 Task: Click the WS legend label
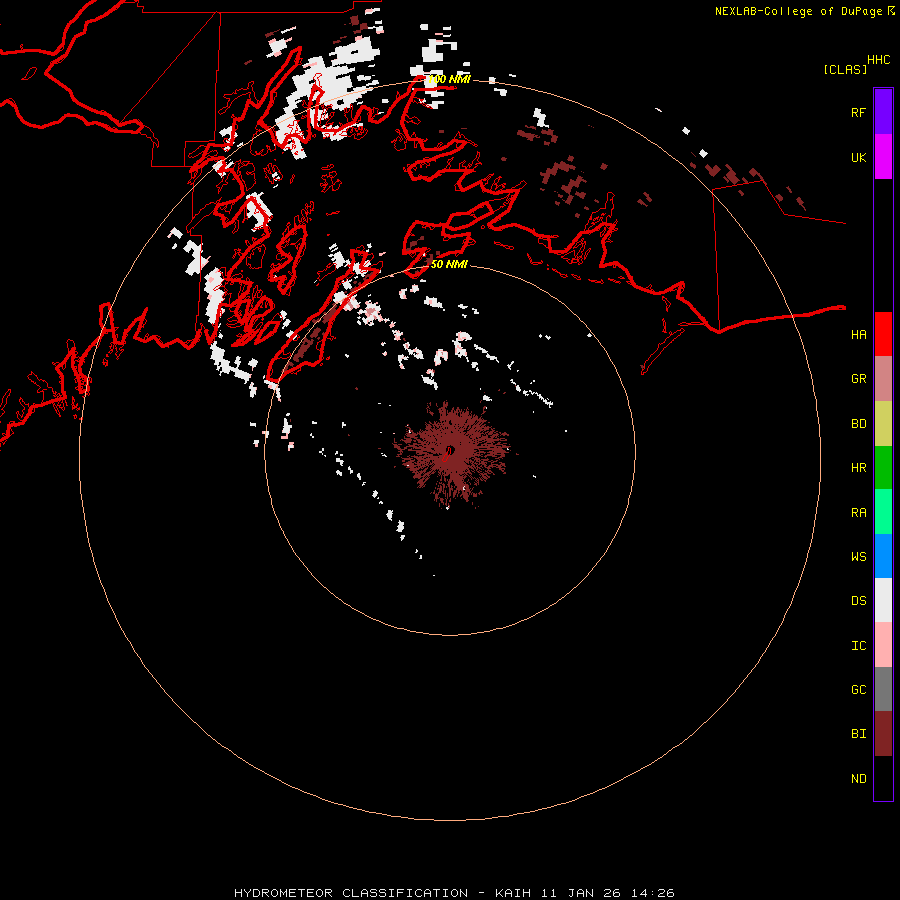tap(858, 556)
